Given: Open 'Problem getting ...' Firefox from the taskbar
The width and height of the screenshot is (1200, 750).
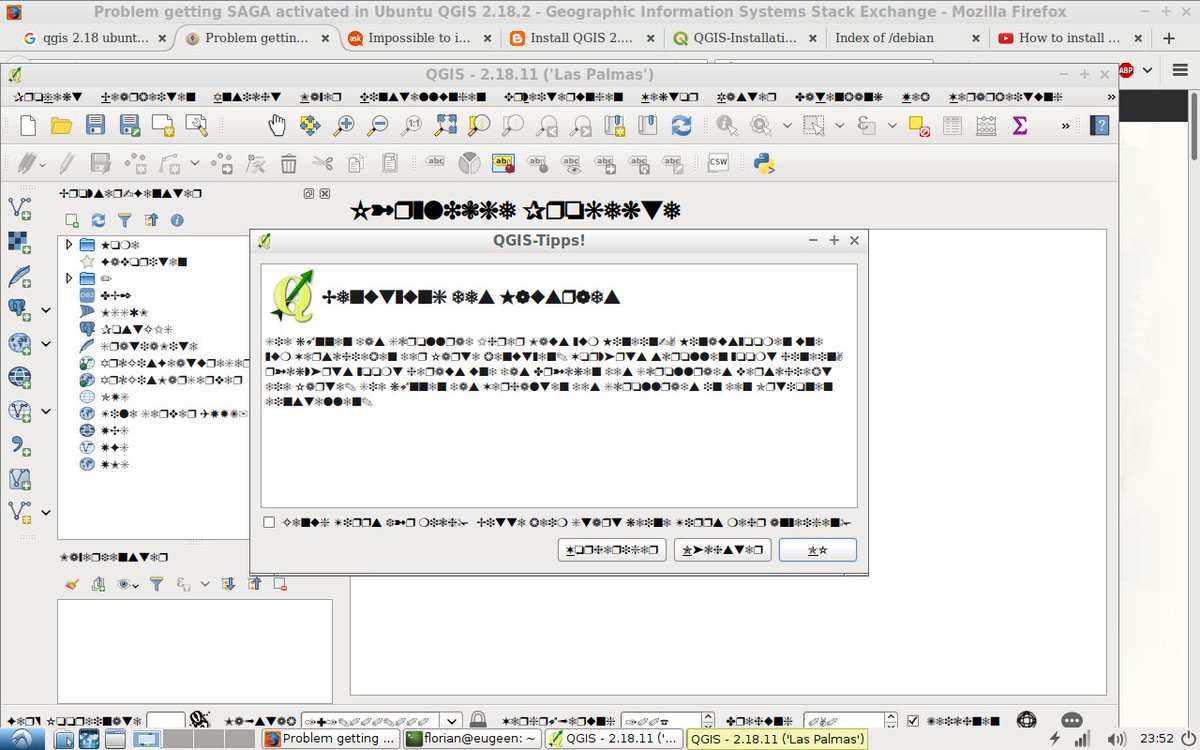Looking at the screenshot, I should (331, 738).
